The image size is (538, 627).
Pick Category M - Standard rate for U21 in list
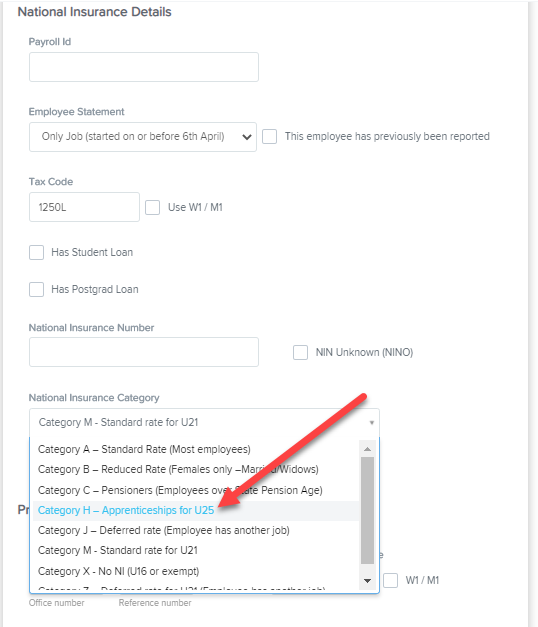click(196, 551)
